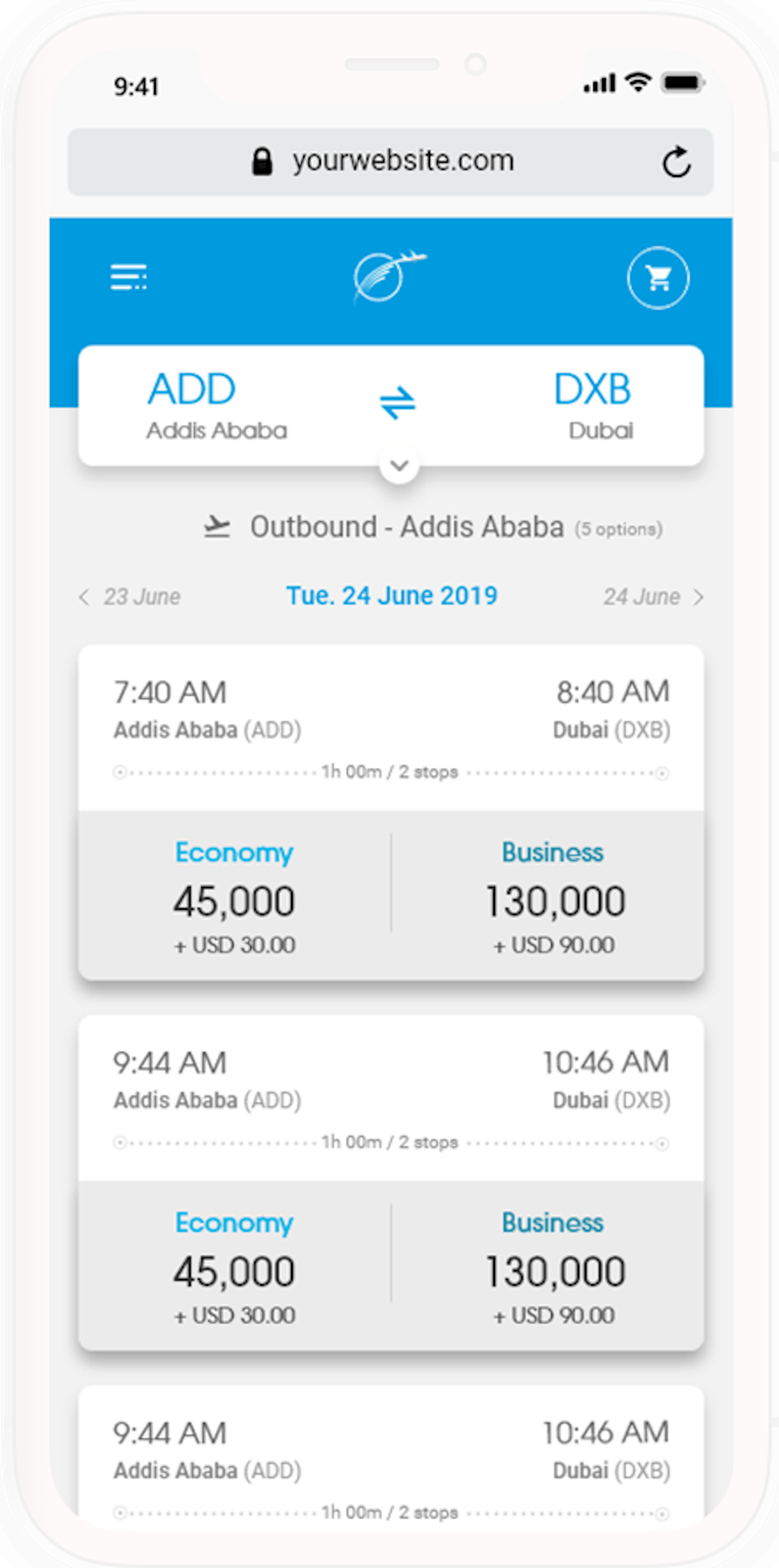Swap origin and destination airports
The width and height of the screenshot is (779, 1568).
397,402
